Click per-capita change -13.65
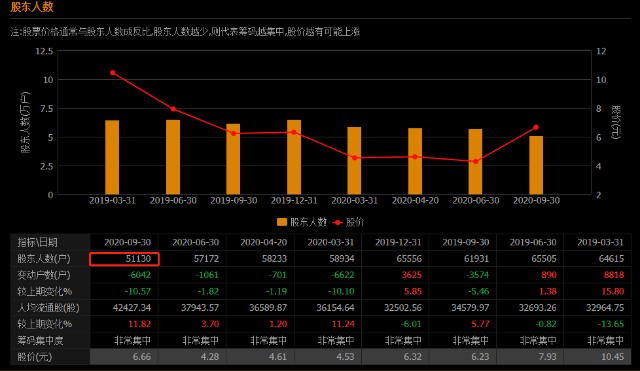The height and width of the screenshot is (371, 640). pos(611,324)
